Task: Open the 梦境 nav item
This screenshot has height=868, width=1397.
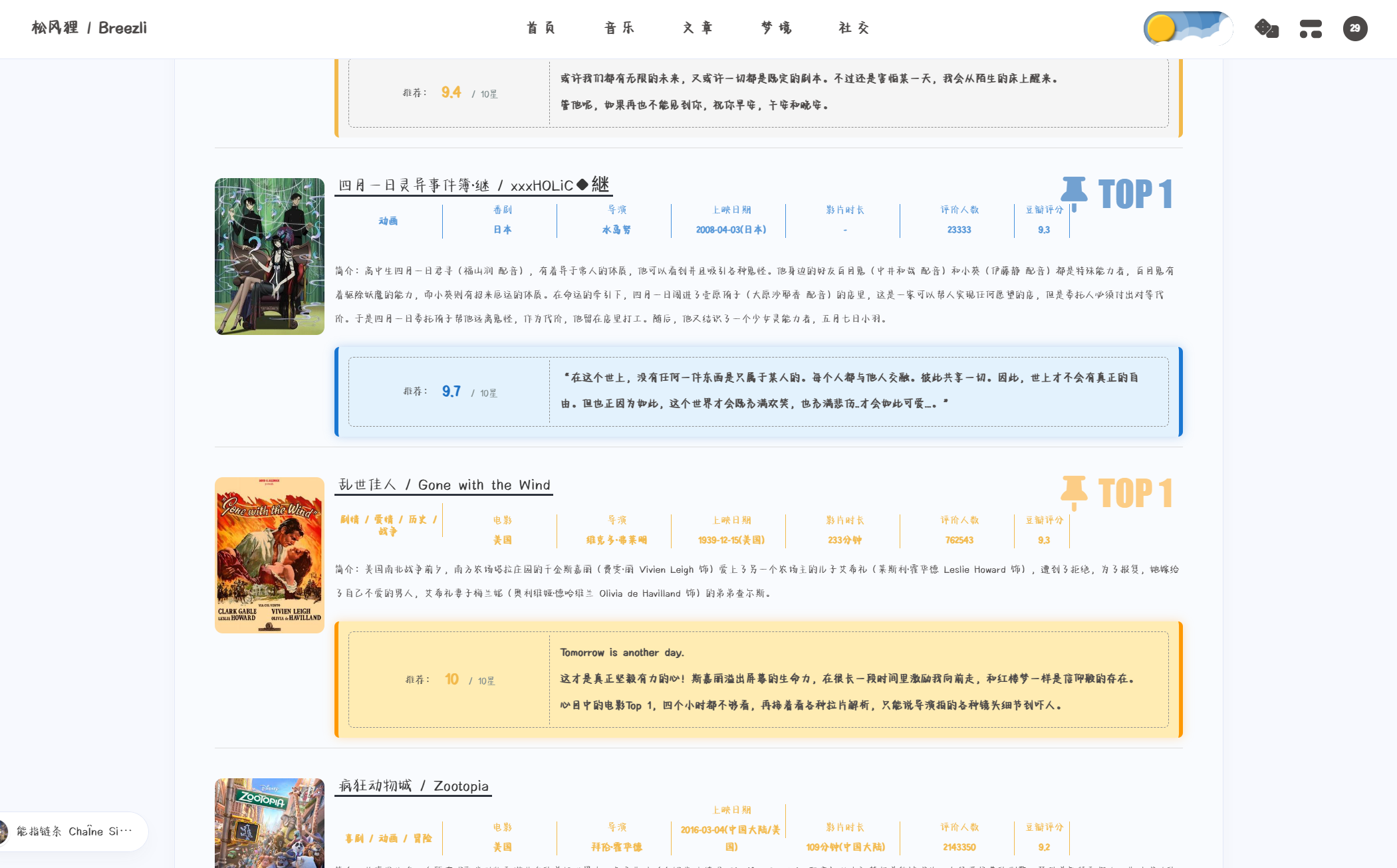Action: 776,28
